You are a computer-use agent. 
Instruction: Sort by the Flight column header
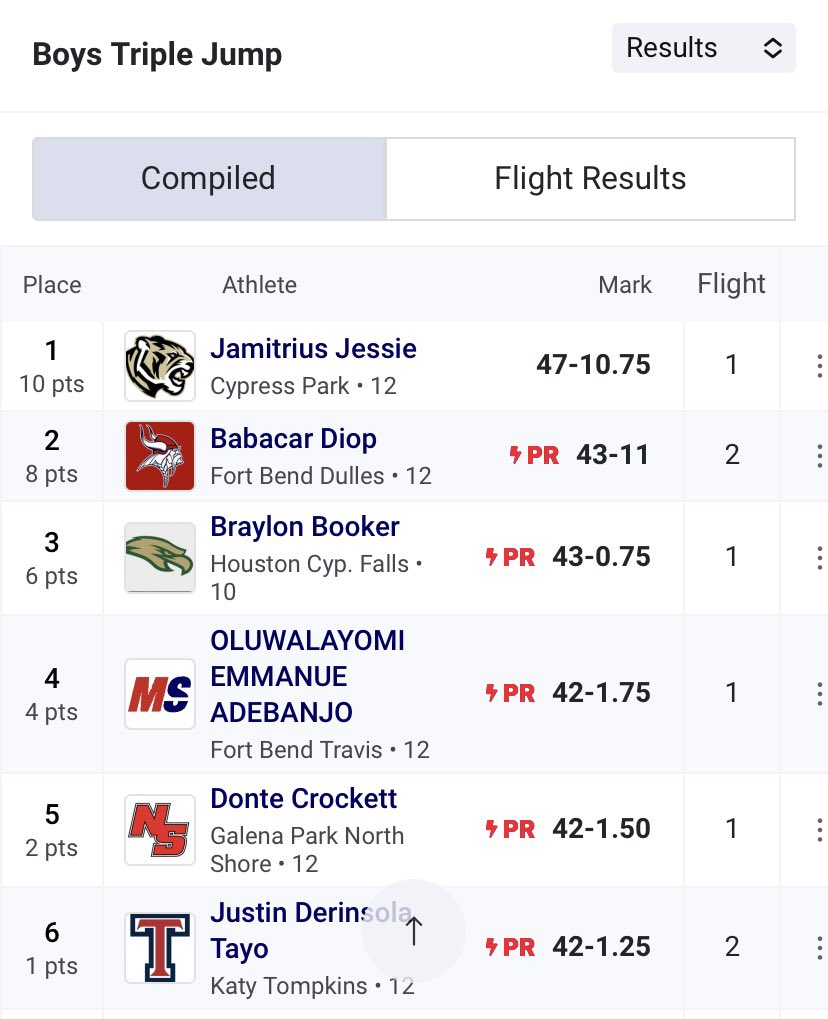click(731, 284)
